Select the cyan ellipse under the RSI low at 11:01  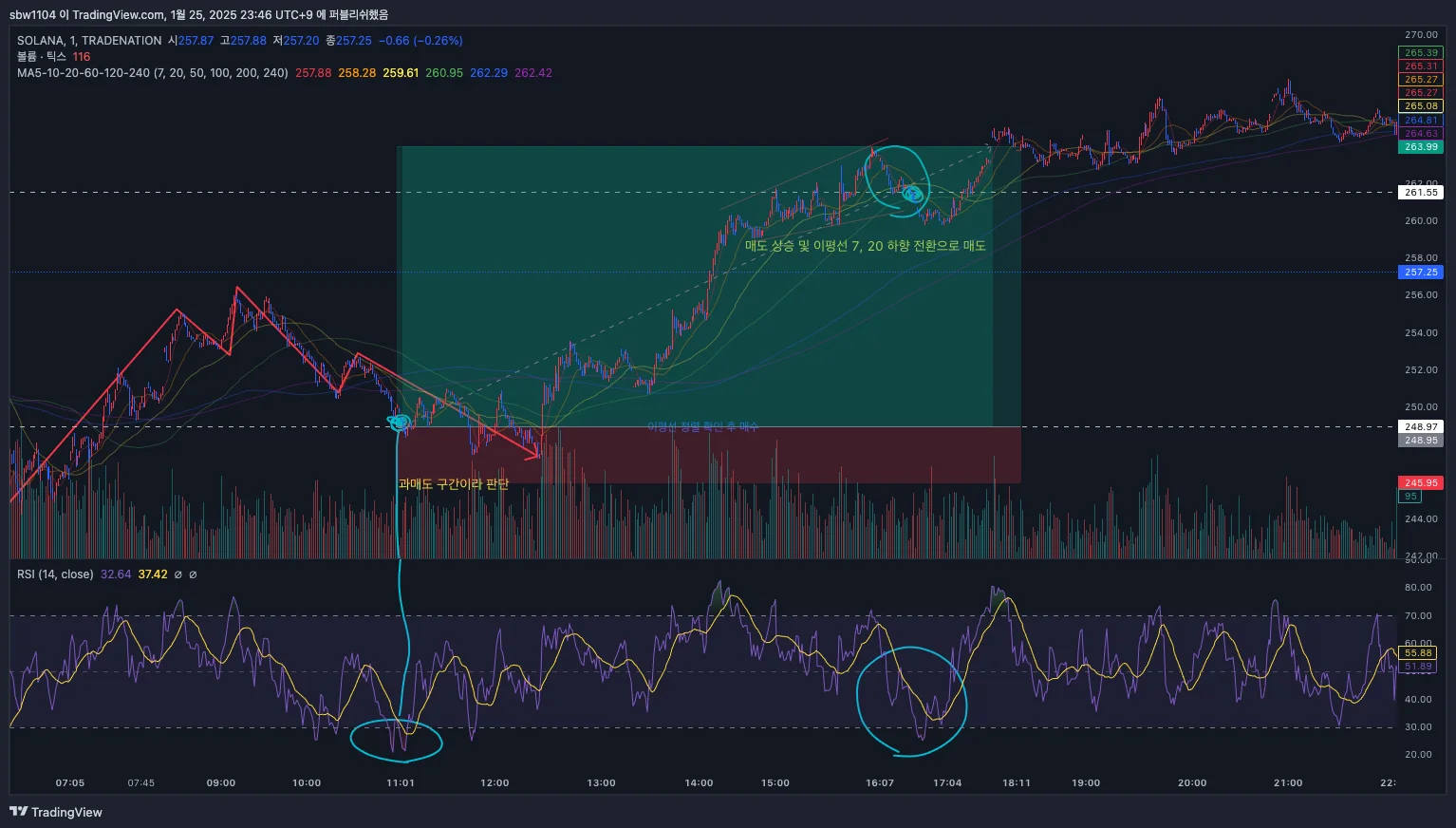[396, 741]
